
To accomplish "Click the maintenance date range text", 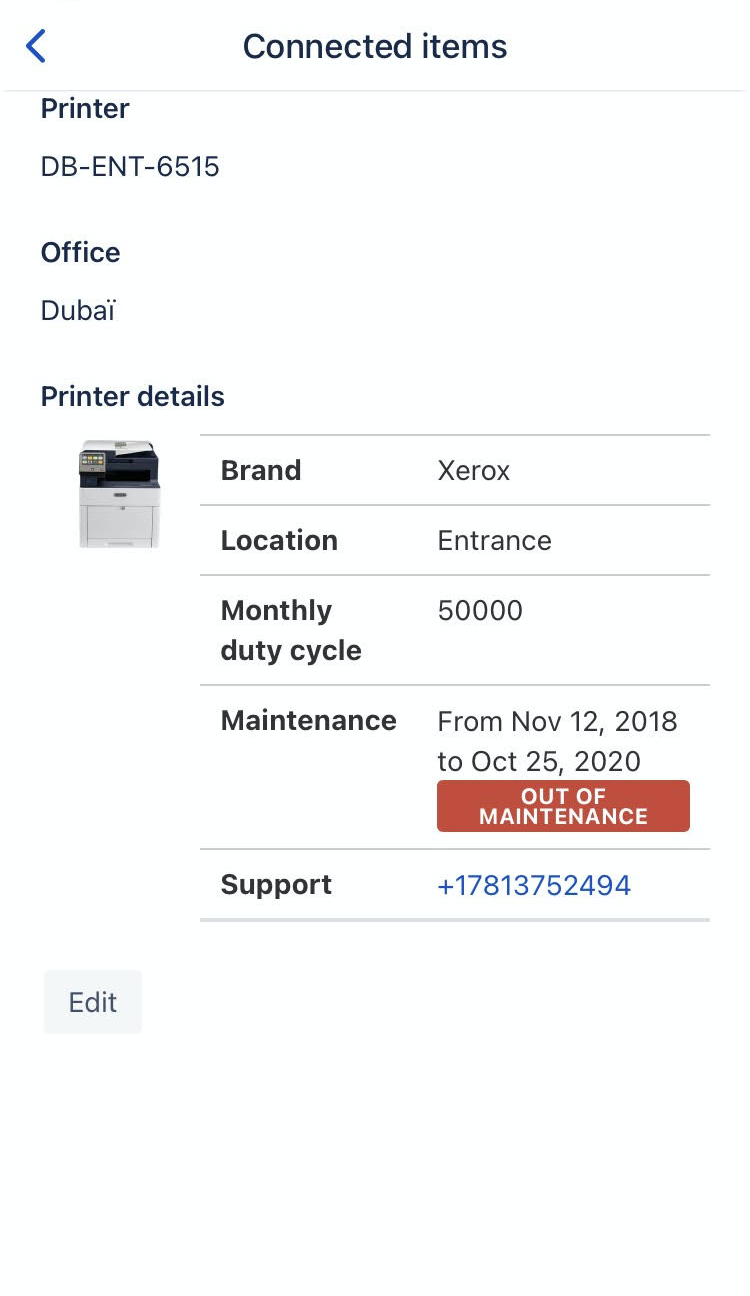I will [557, 741].
